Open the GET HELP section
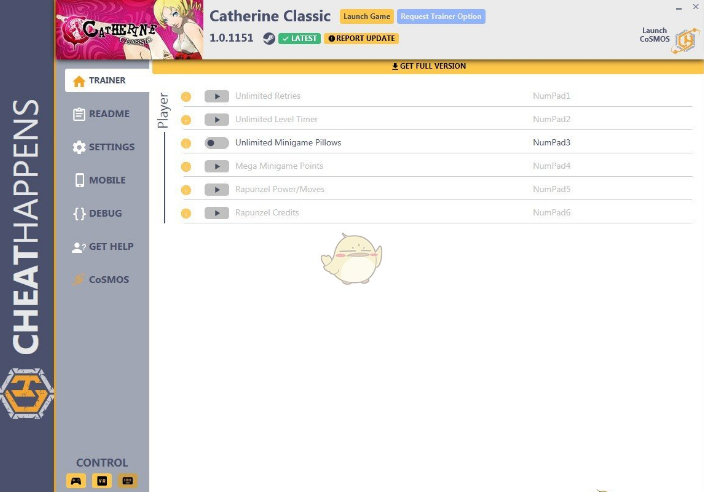704x492 pixels. point(103,246)
